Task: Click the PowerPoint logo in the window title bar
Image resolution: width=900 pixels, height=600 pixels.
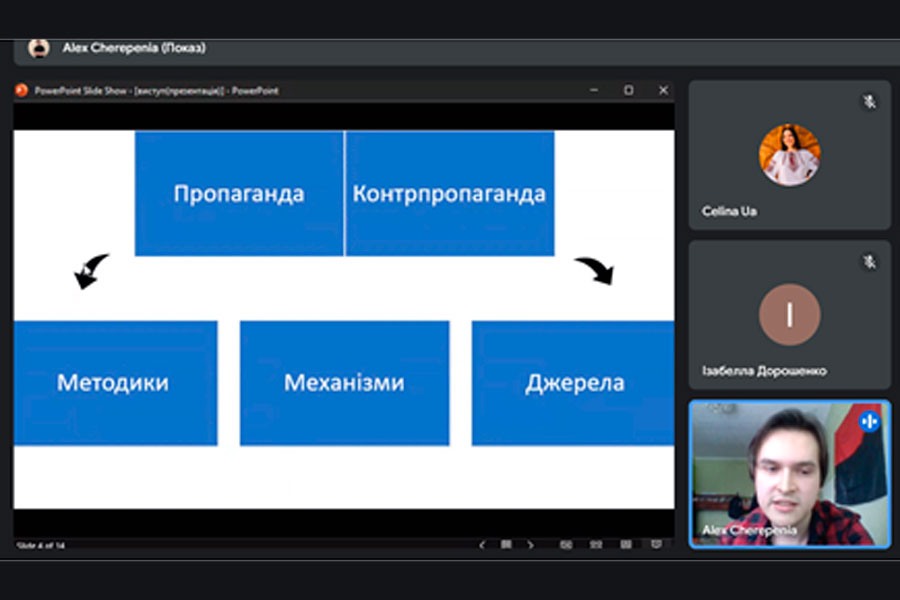Action: pos(22,90)
